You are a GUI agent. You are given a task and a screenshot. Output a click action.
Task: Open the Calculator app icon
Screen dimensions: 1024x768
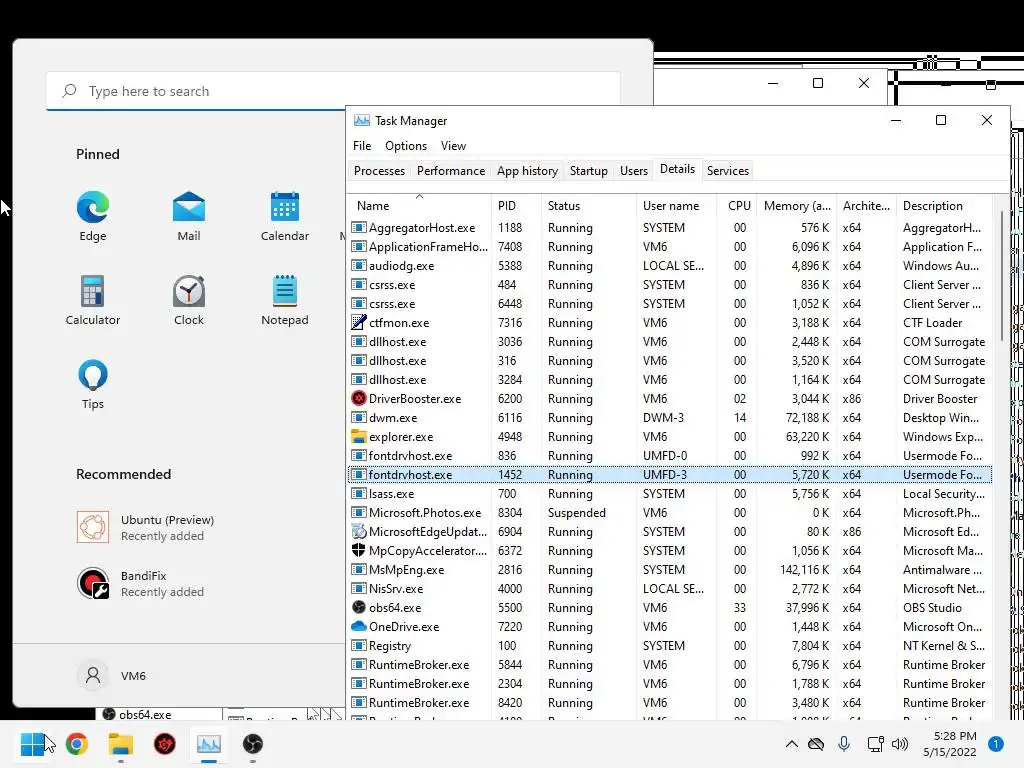pyautogui.click(x=93, y=300)
